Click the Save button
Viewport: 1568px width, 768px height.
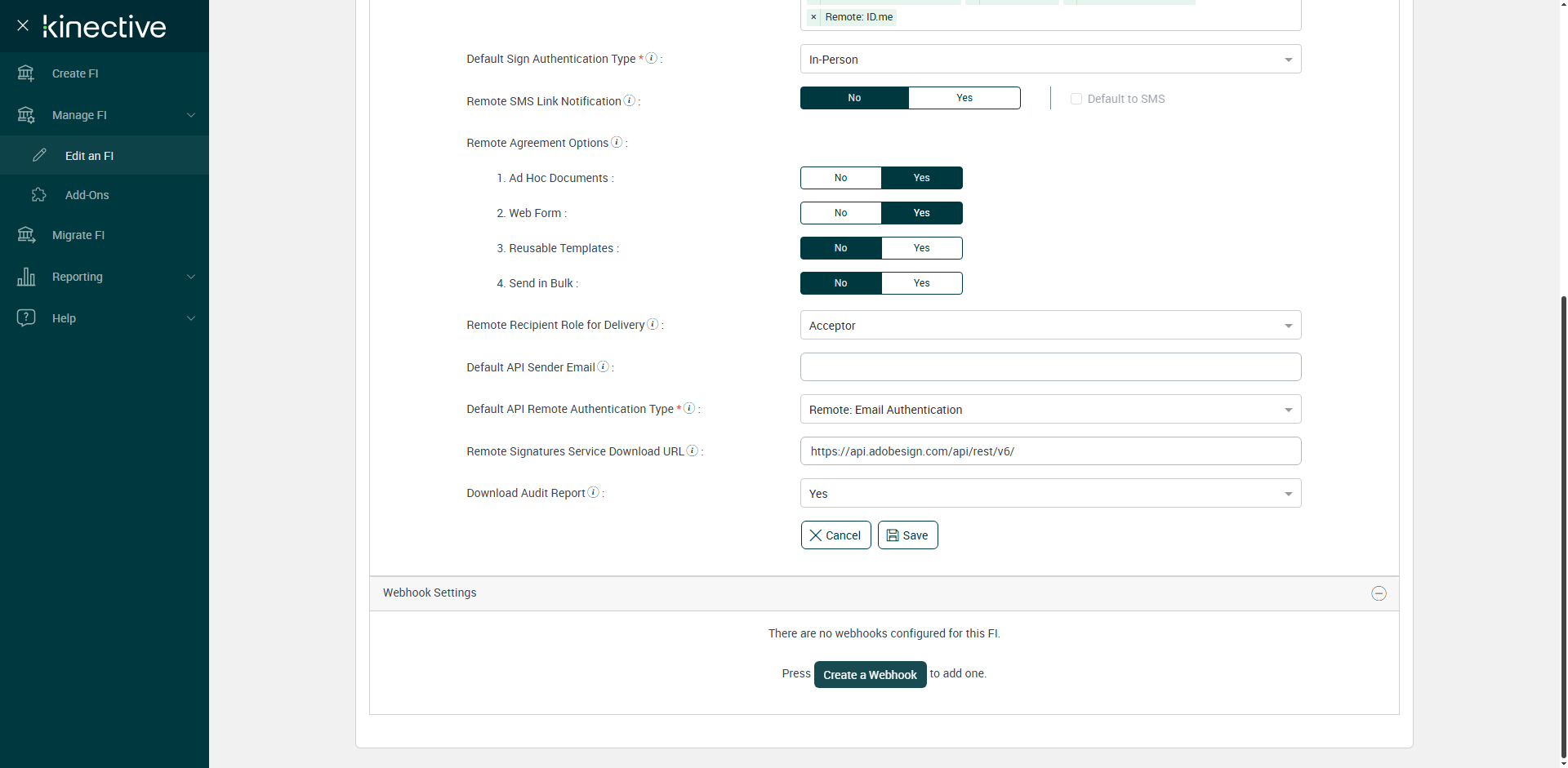(x=907, y=535)
